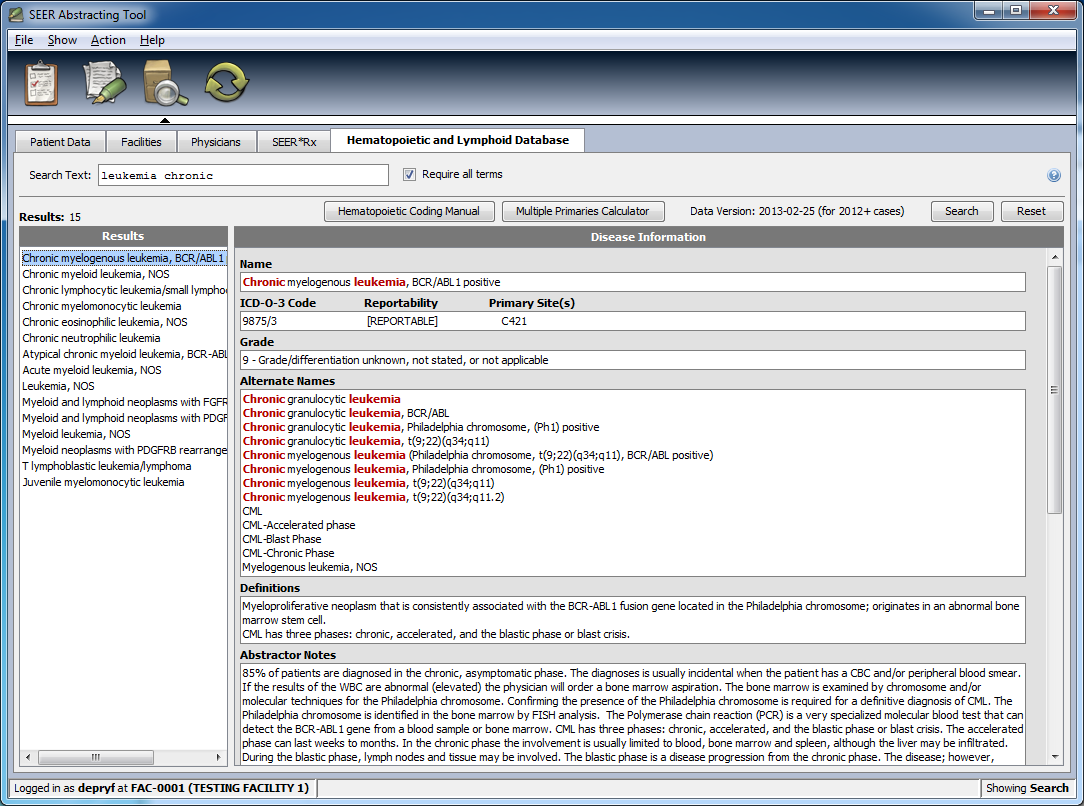Toggle the Require all terms checkbox
Viewport: 1084px width, 806px height.
click(409, 175)
